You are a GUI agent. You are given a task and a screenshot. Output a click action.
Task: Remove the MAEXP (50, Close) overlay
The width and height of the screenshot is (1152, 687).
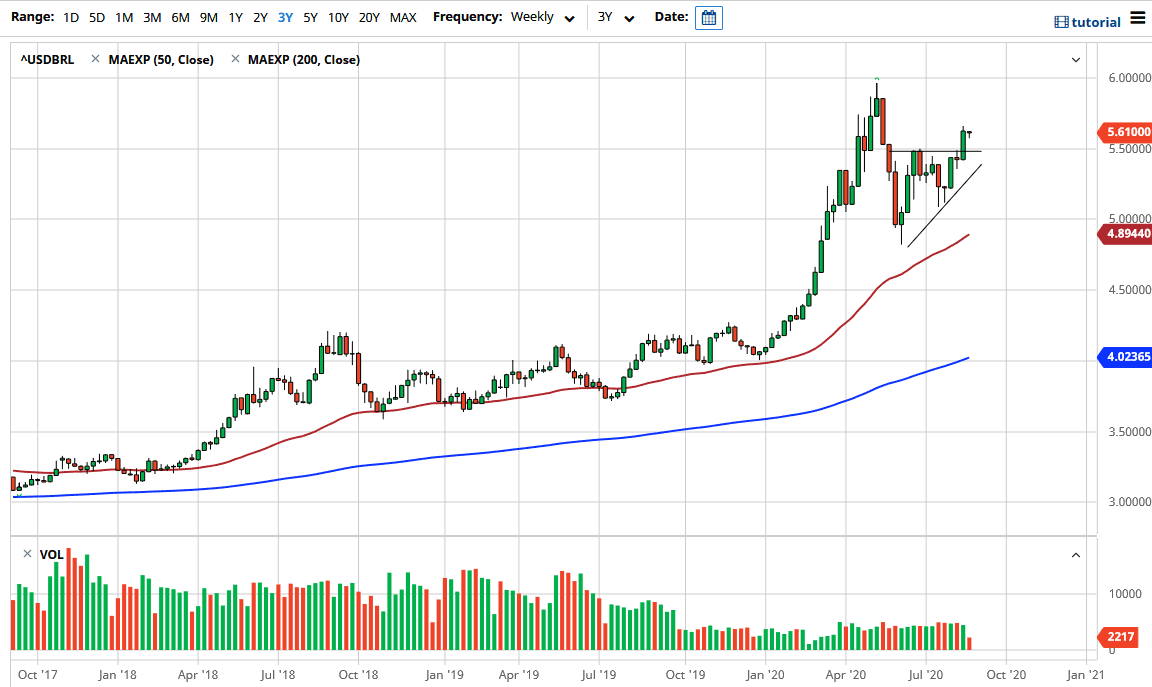click(x=96, y=59)
